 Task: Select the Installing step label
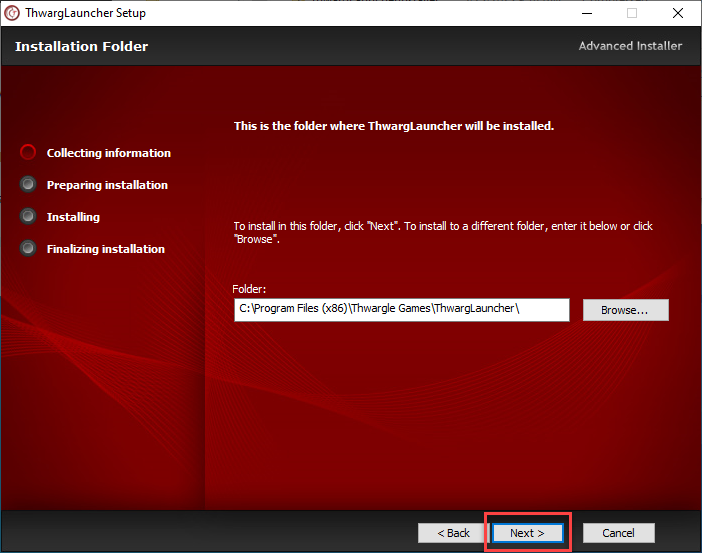click(x=73, y=217)
